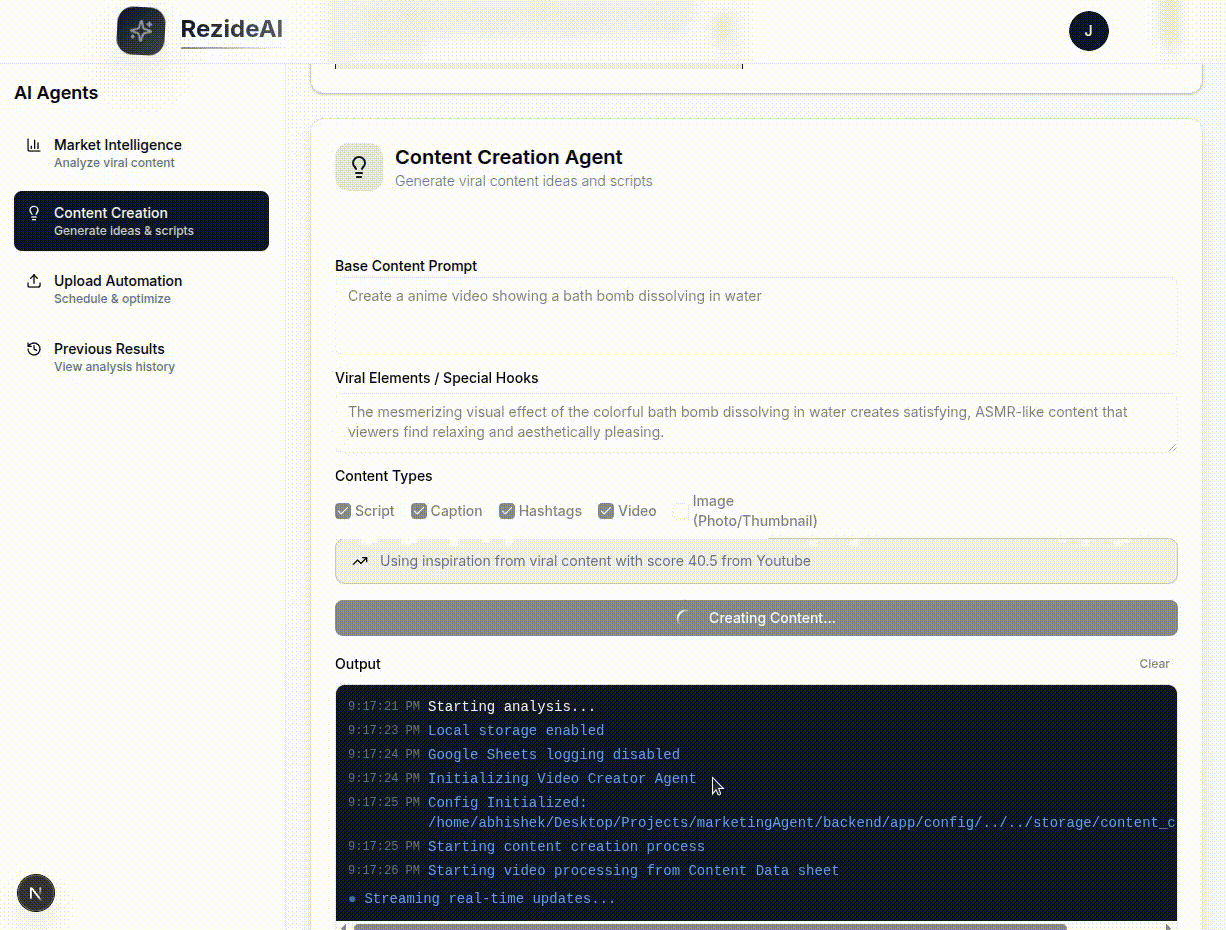The height and width of the screenshot is (930, 1226).
Task: Clear the output log
Action: 1154,663
